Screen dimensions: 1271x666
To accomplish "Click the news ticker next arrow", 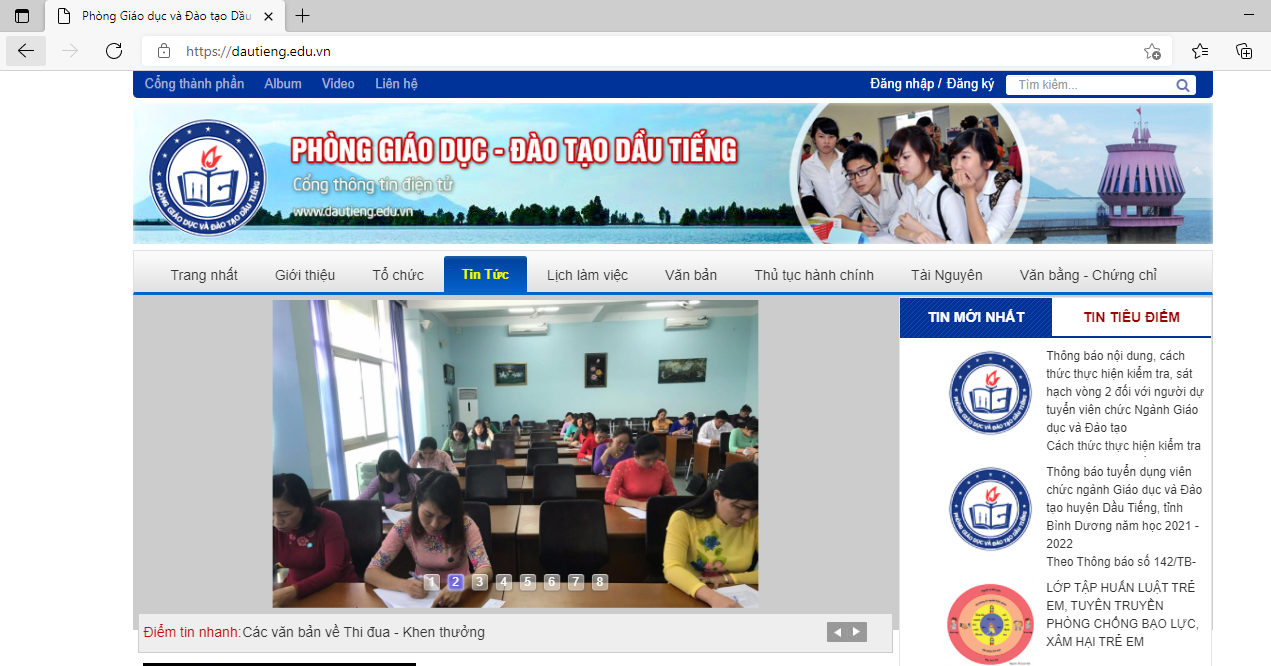I will tap(856, 632).
